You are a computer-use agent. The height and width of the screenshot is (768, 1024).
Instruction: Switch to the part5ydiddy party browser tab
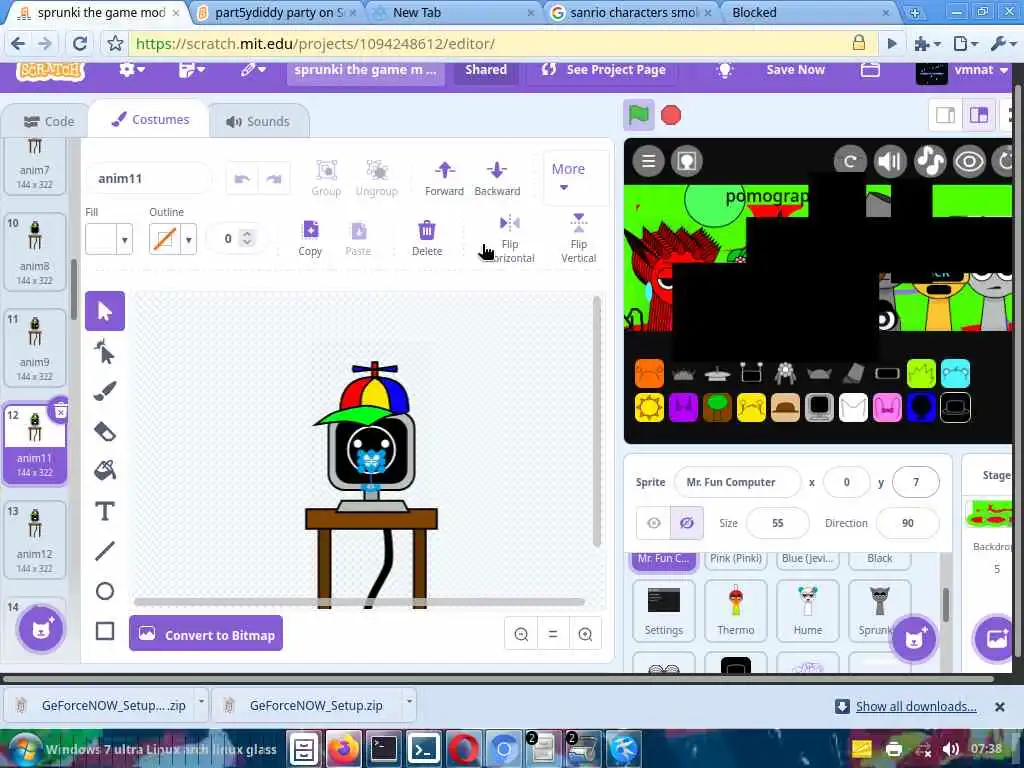(x=278, y=12)
